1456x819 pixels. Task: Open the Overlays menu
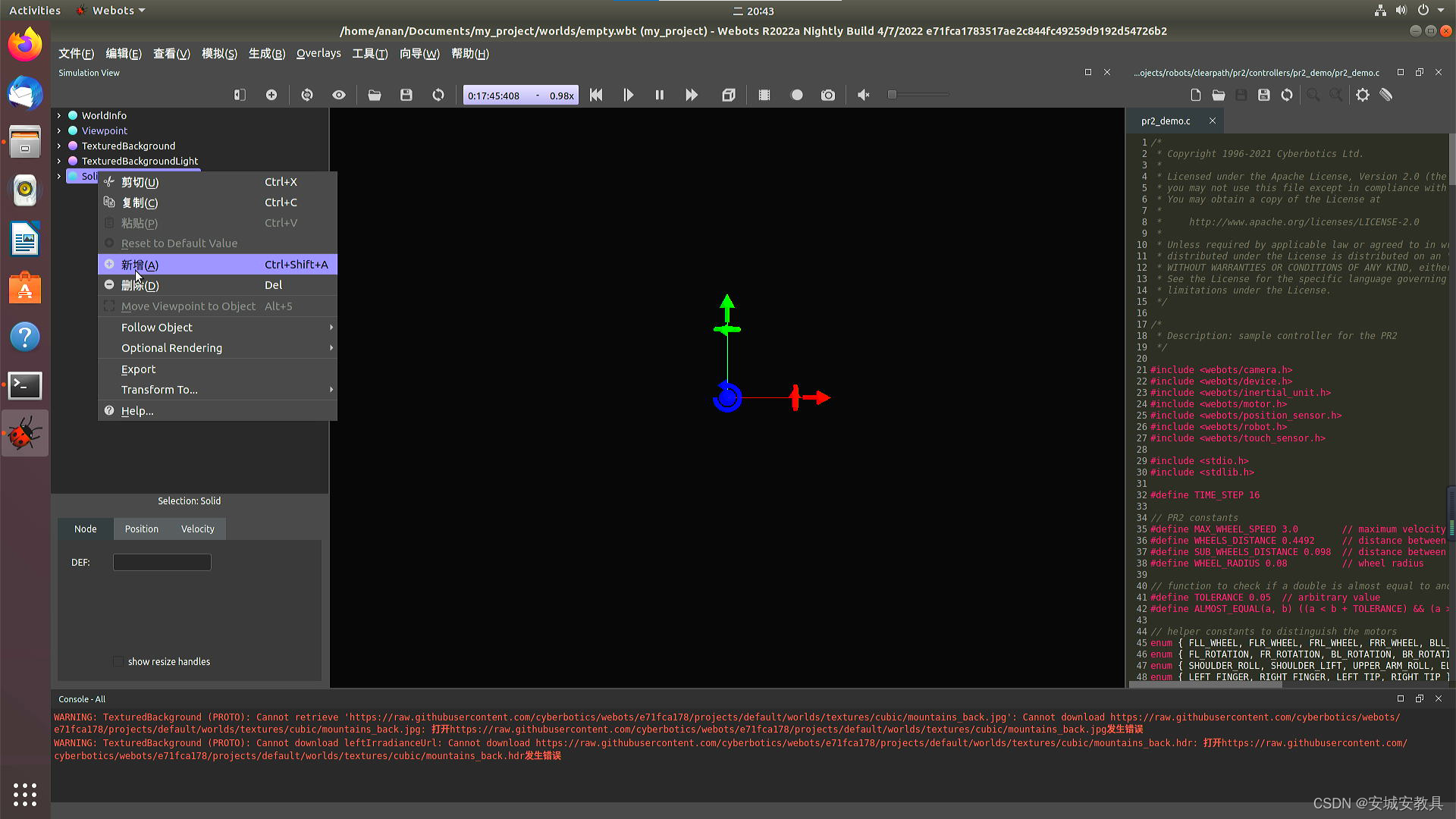coord(318,53)
